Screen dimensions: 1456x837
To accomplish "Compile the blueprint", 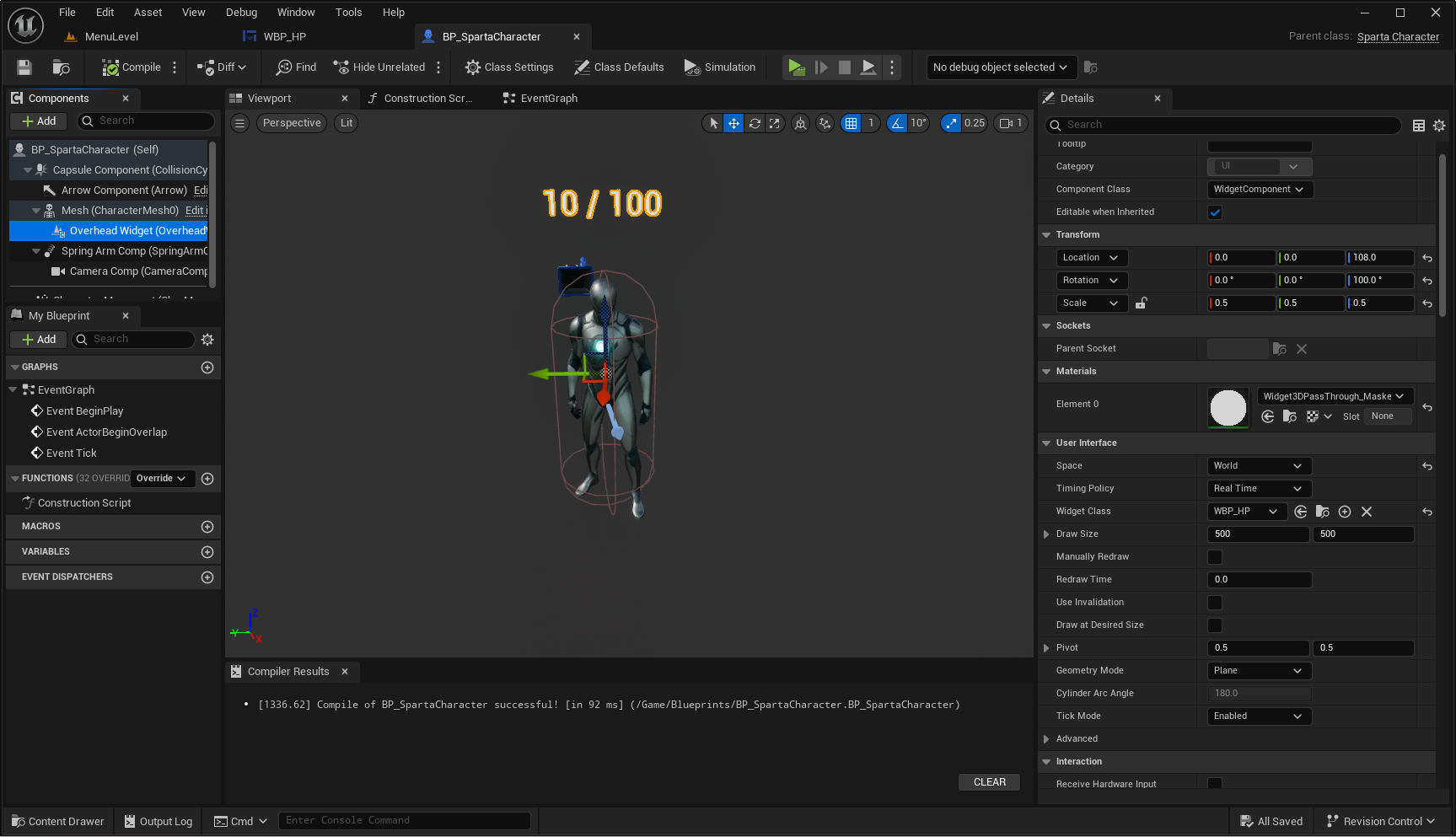I will (132, 67).
